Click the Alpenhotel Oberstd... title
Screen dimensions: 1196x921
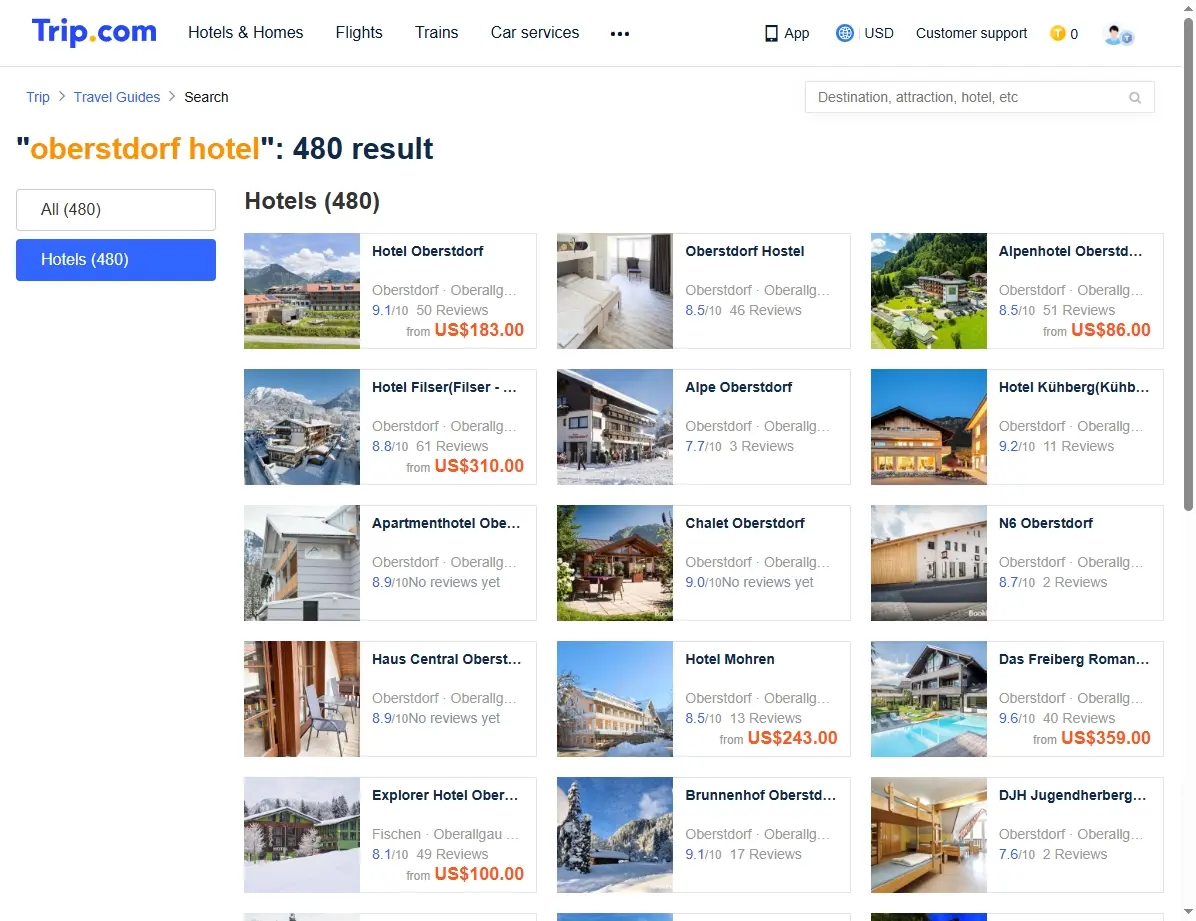[x=1070, y=251]
